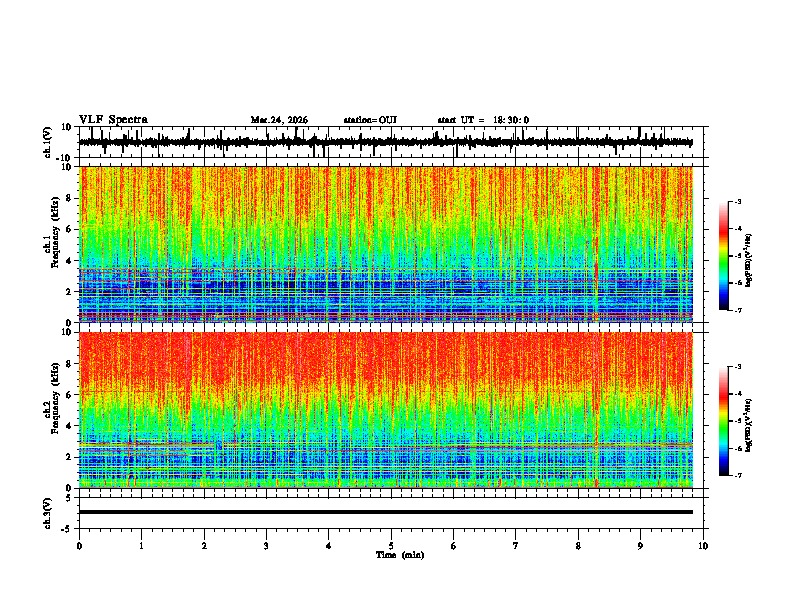Click the "-3" label on ch.2 color bar
The height and width of the screenshot is (612, 792).
tap(738, 367)
